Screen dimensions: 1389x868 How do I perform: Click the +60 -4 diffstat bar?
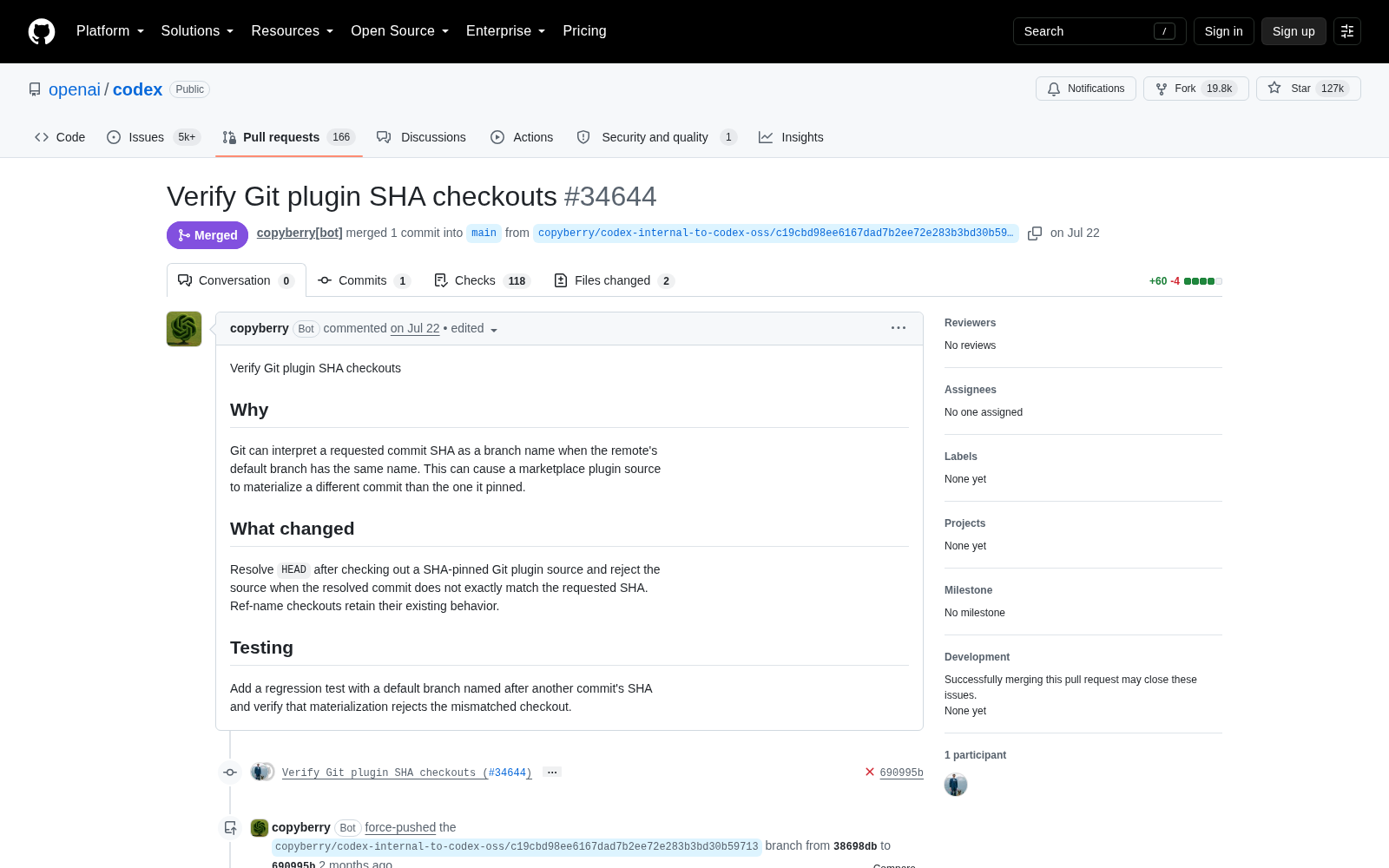1185,281
